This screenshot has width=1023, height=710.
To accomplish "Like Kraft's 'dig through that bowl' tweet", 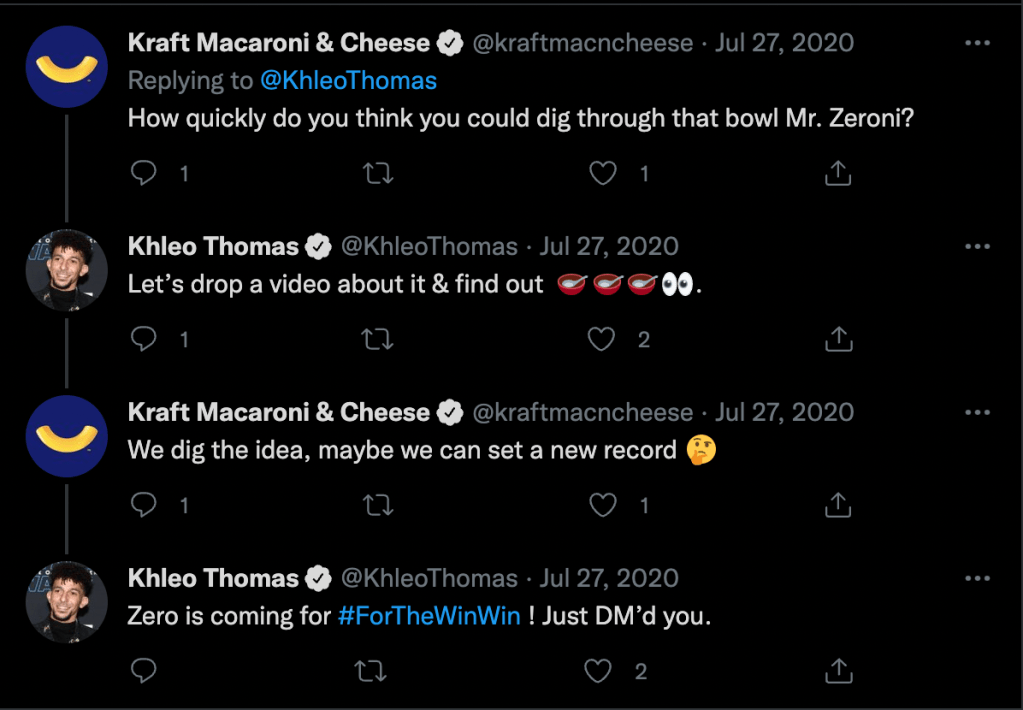I will click(x=602, y=174).
